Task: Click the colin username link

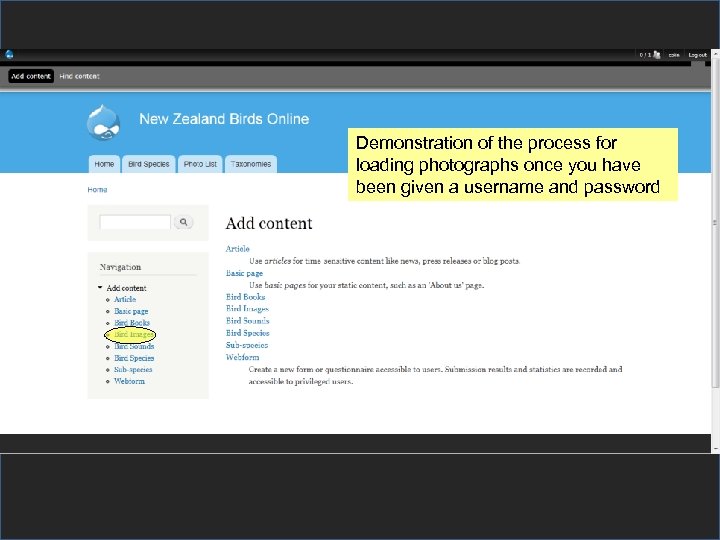Action: click(x=674, y=55)
